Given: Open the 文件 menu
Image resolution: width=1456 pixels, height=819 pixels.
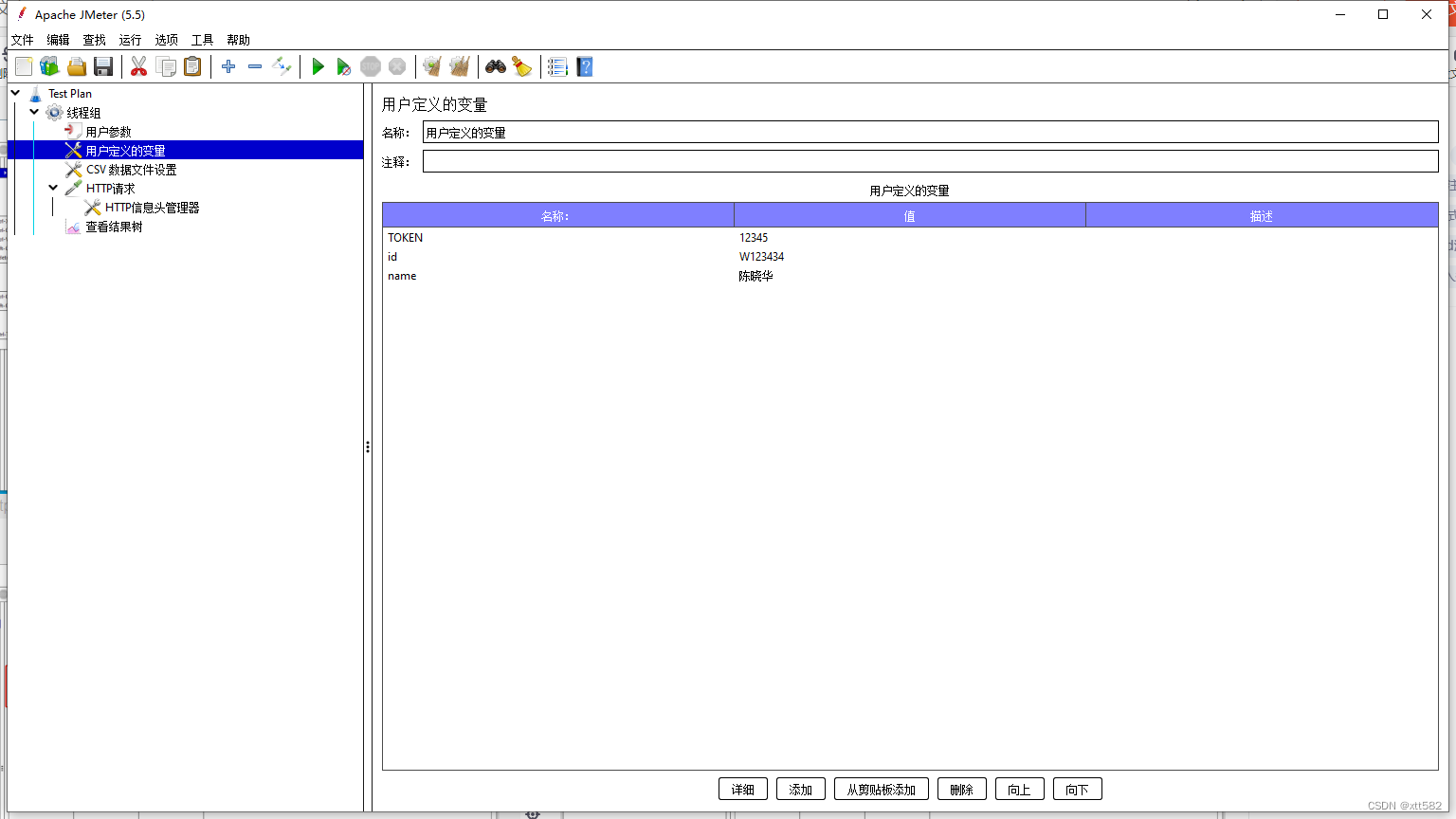Looking at the screenshot, I should click(23, 40).
